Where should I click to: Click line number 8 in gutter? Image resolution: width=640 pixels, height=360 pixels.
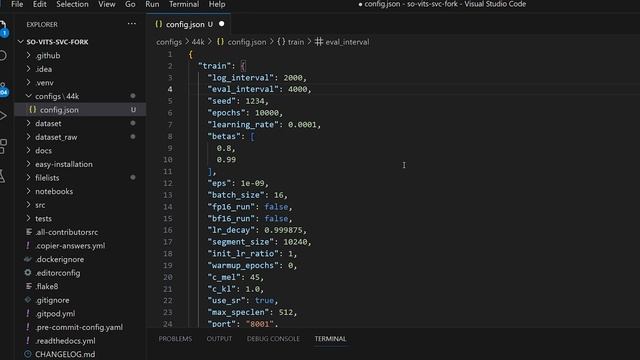(x=170, y=136)
